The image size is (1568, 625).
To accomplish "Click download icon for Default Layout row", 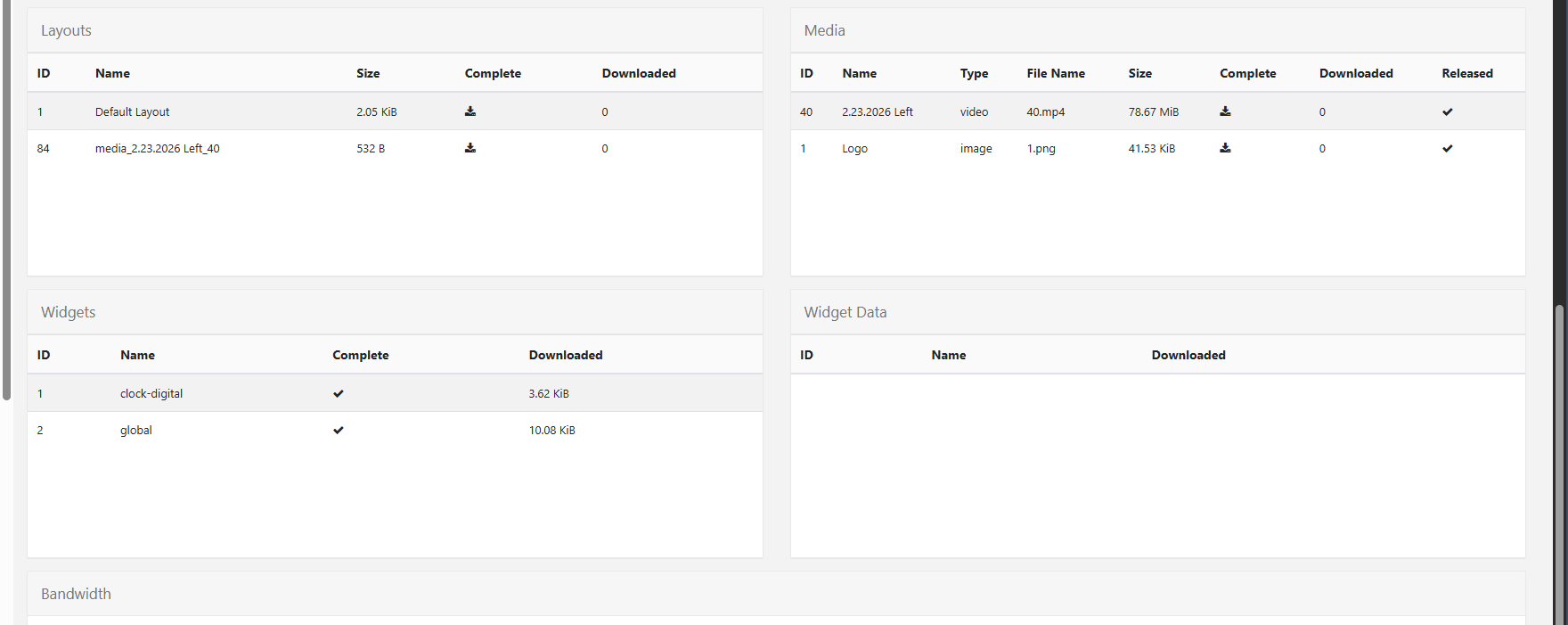I will point(470,111).
